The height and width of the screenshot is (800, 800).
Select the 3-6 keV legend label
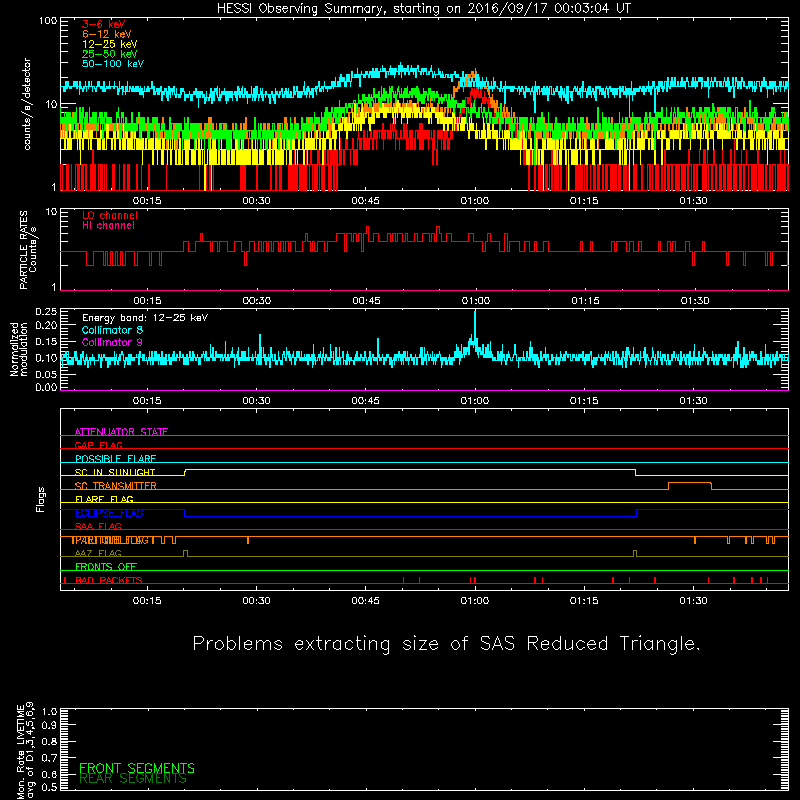point(104,24)
